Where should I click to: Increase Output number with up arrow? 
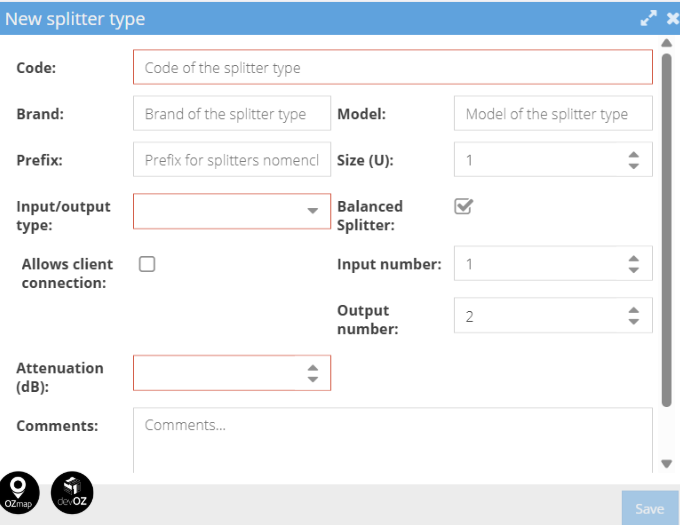(634, 310)
